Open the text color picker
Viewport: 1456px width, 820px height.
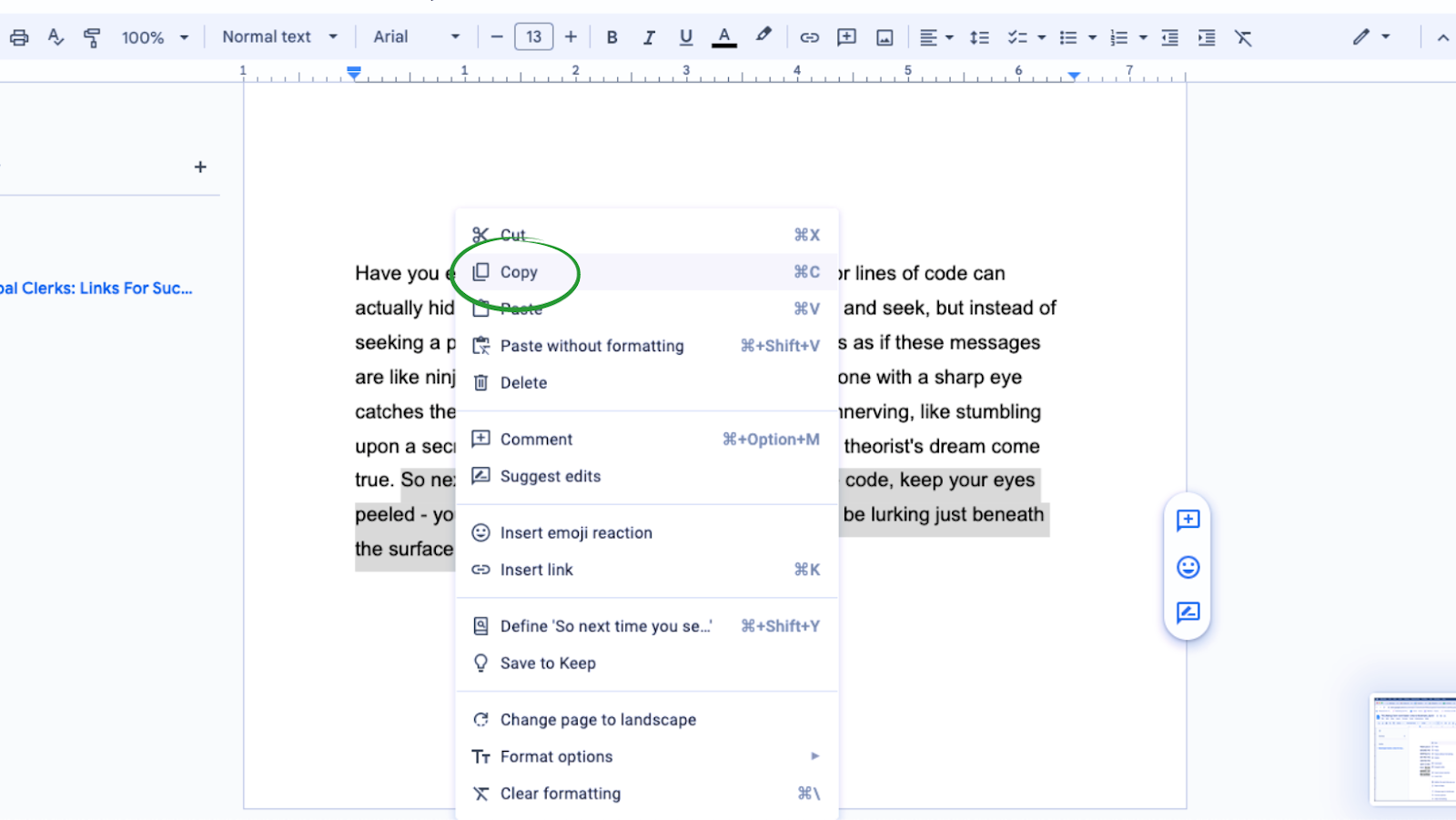click(724, 37)
